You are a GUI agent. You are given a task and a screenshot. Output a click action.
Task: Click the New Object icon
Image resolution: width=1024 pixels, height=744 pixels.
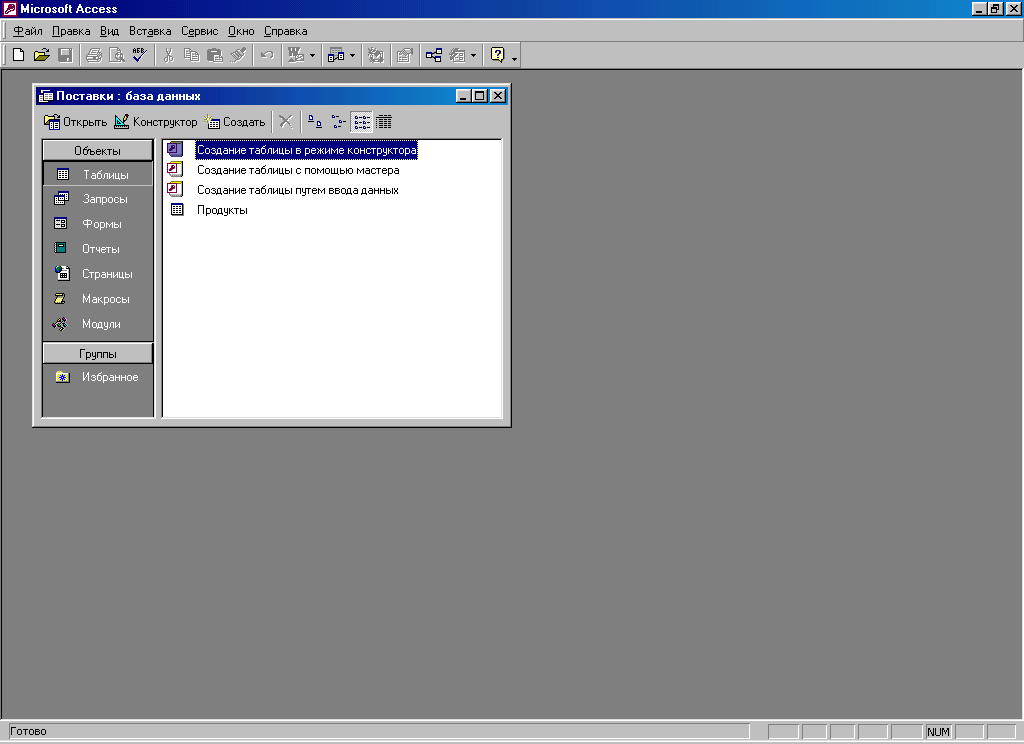457,56
